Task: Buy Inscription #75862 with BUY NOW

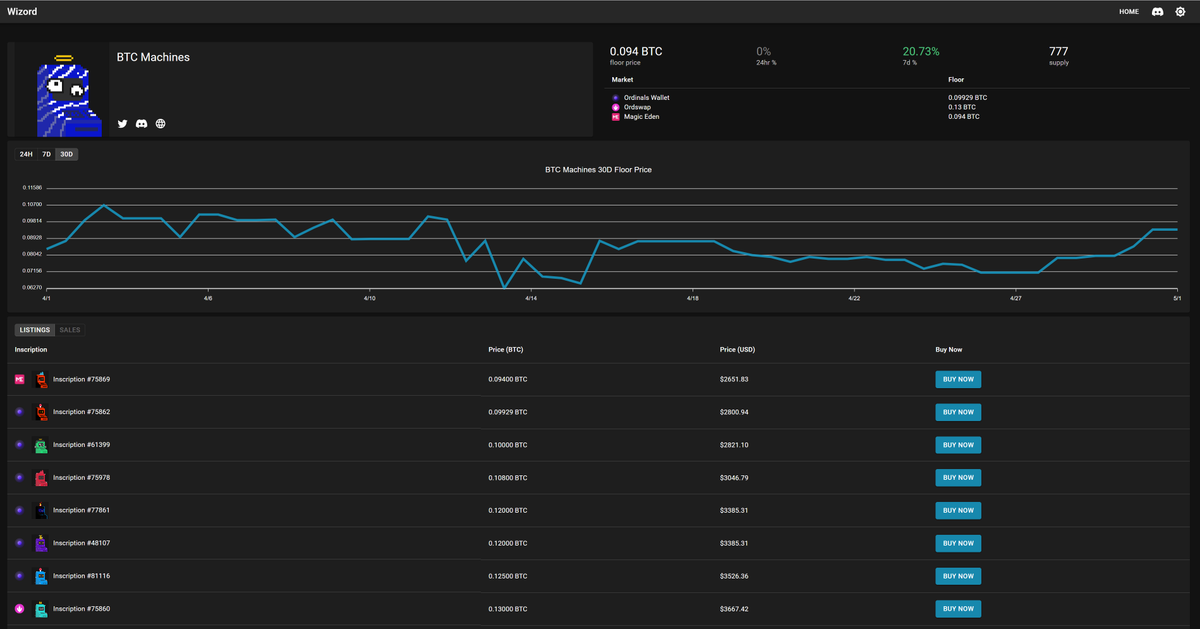Action: coord(958,412)
